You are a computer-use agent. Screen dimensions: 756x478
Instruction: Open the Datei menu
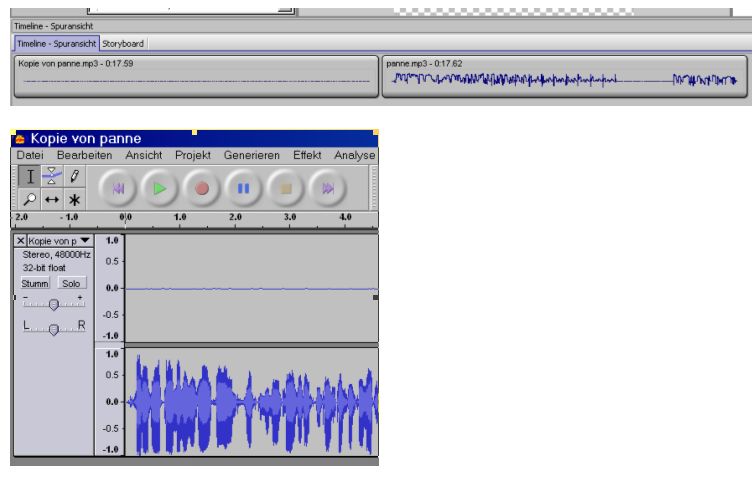click(x=29, y=155)
